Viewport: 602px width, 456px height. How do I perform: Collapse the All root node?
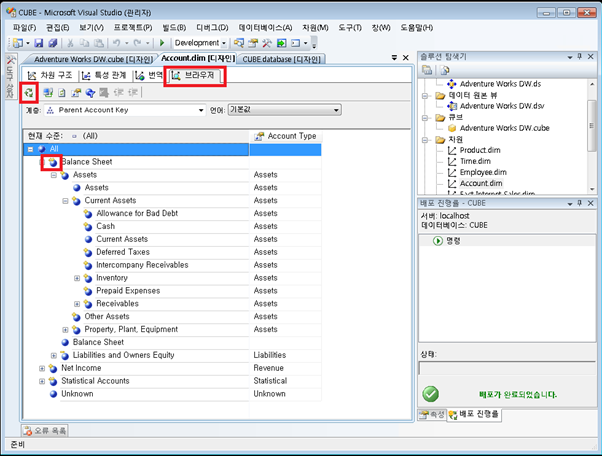pyautogui.click(x=30, y=149)
